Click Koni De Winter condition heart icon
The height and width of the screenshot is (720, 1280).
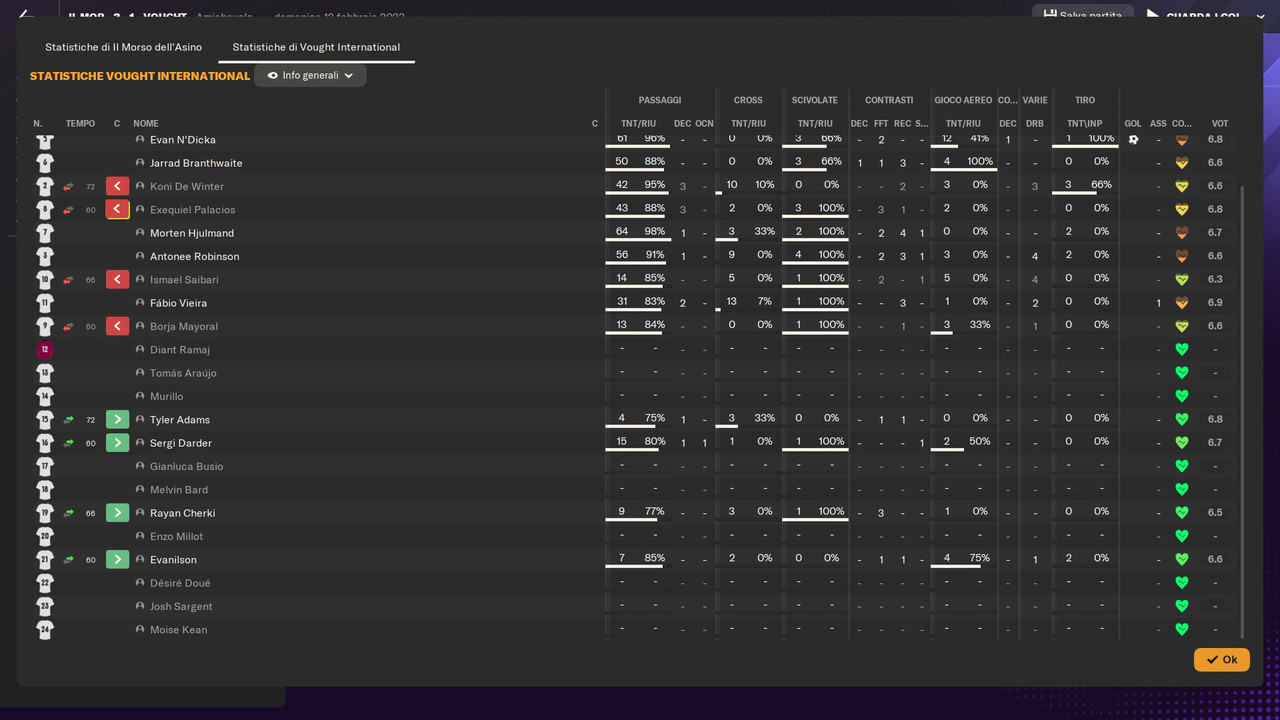pos(1181,186)
